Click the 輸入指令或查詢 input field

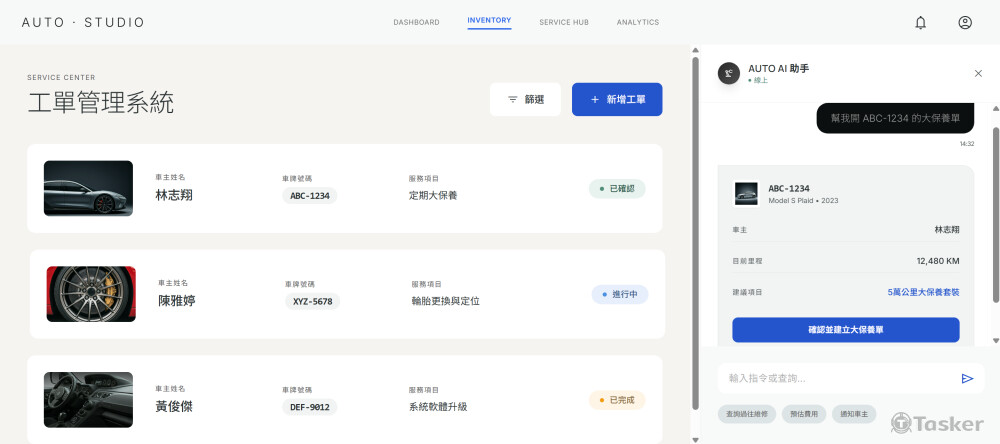point(835,378)
